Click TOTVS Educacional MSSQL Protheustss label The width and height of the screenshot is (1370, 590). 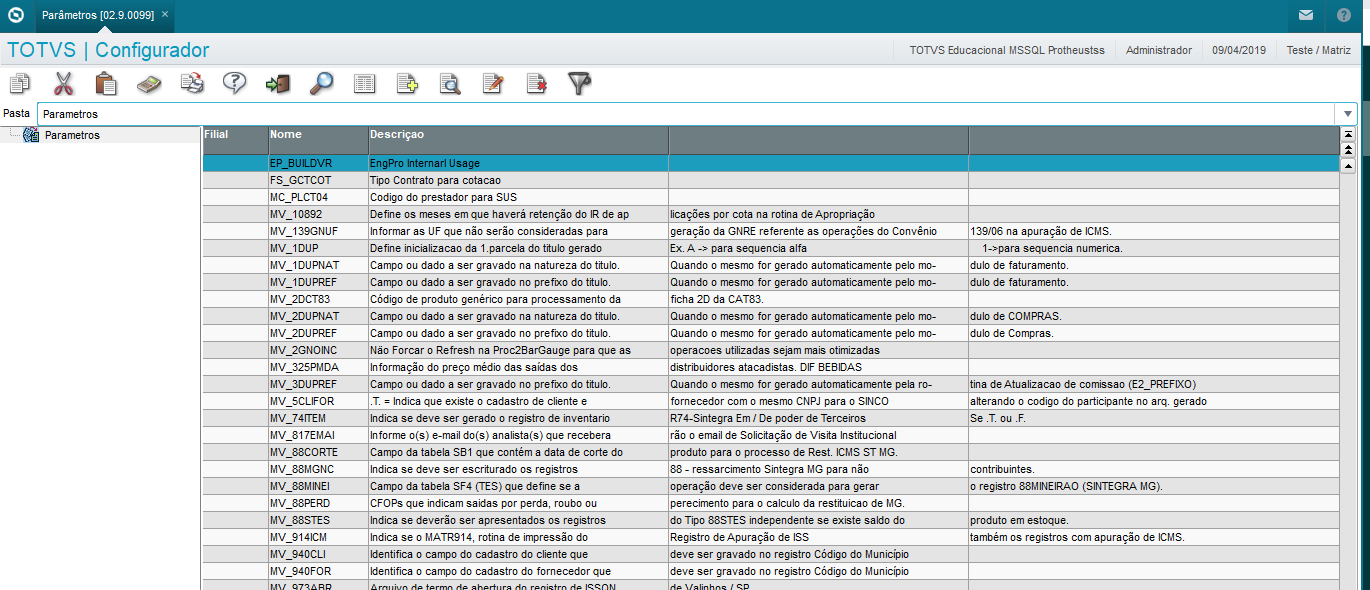coord(1007,50)
